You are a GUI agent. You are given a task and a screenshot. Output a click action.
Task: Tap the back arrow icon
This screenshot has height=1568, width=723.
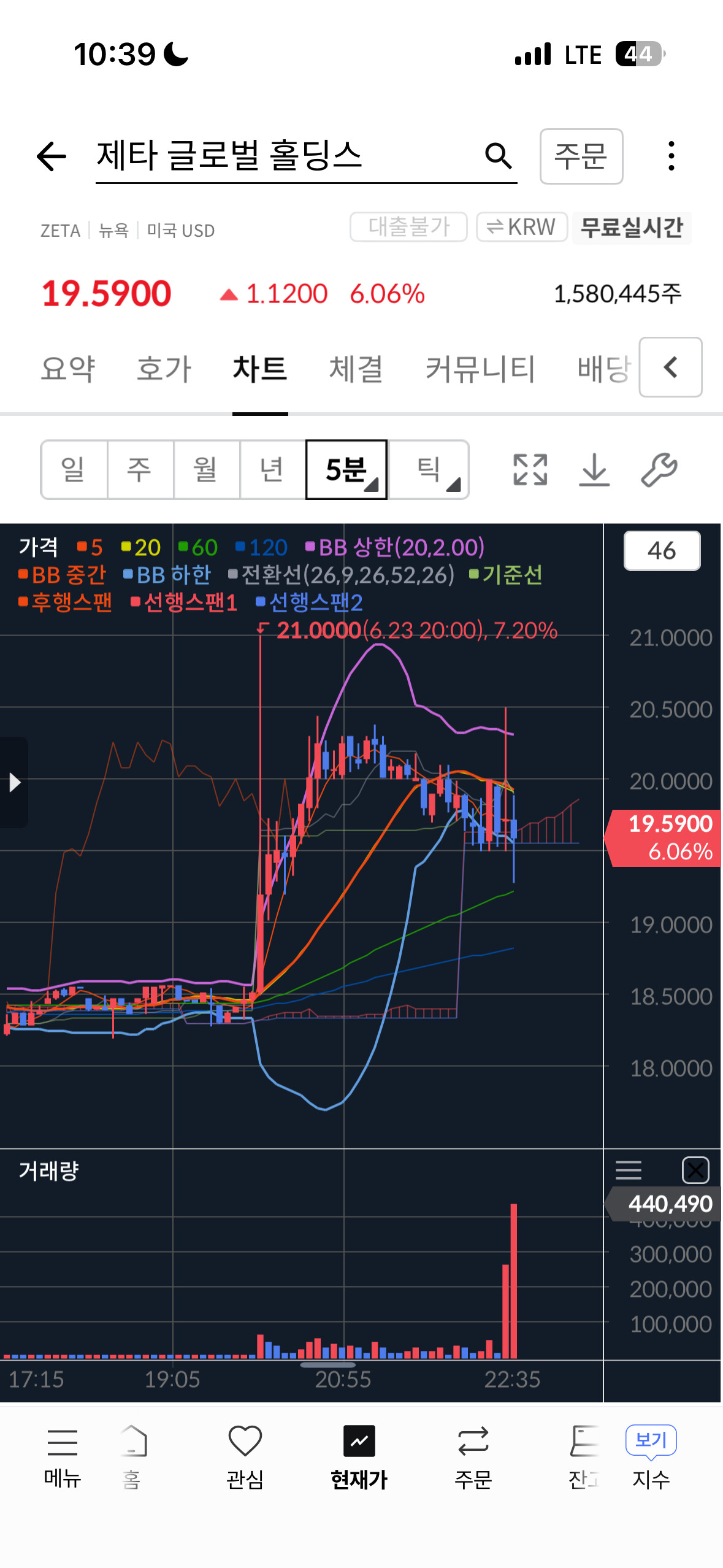(52, 156)
